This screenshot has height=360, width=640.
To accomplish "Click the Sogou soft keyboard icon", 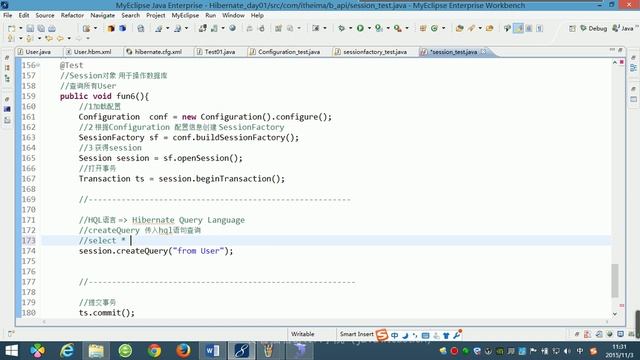I will pyautogui.click(x=425, y=335).
